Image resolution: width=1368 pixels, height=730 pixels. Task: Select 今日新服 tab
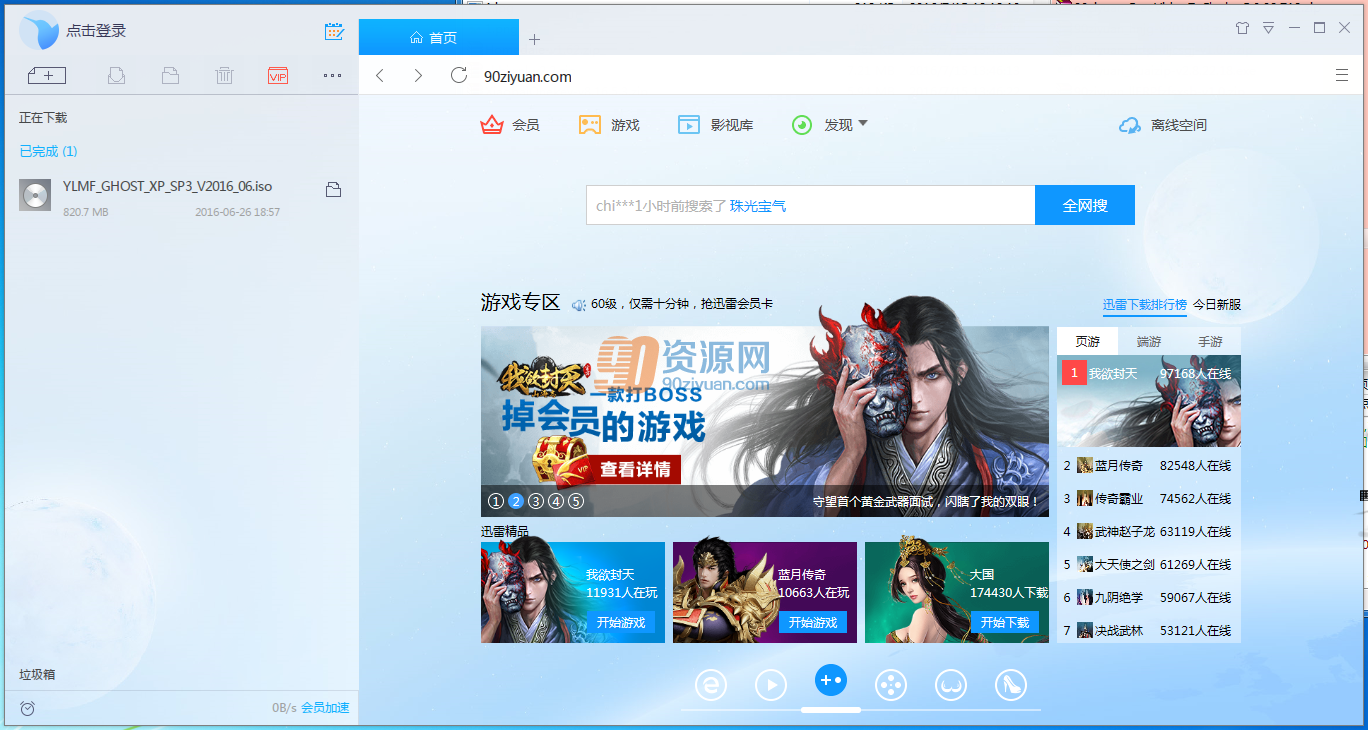tap(1217, 304)
